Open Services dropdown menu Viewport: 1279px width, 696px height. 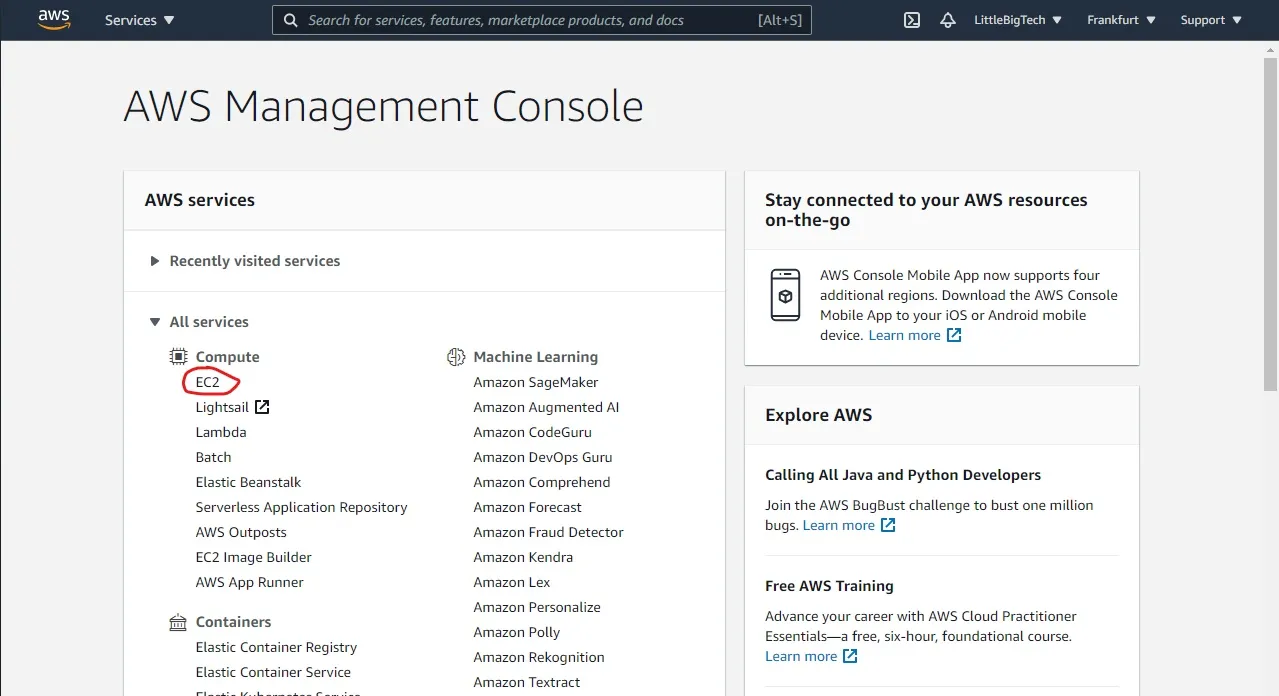[139, 20]
